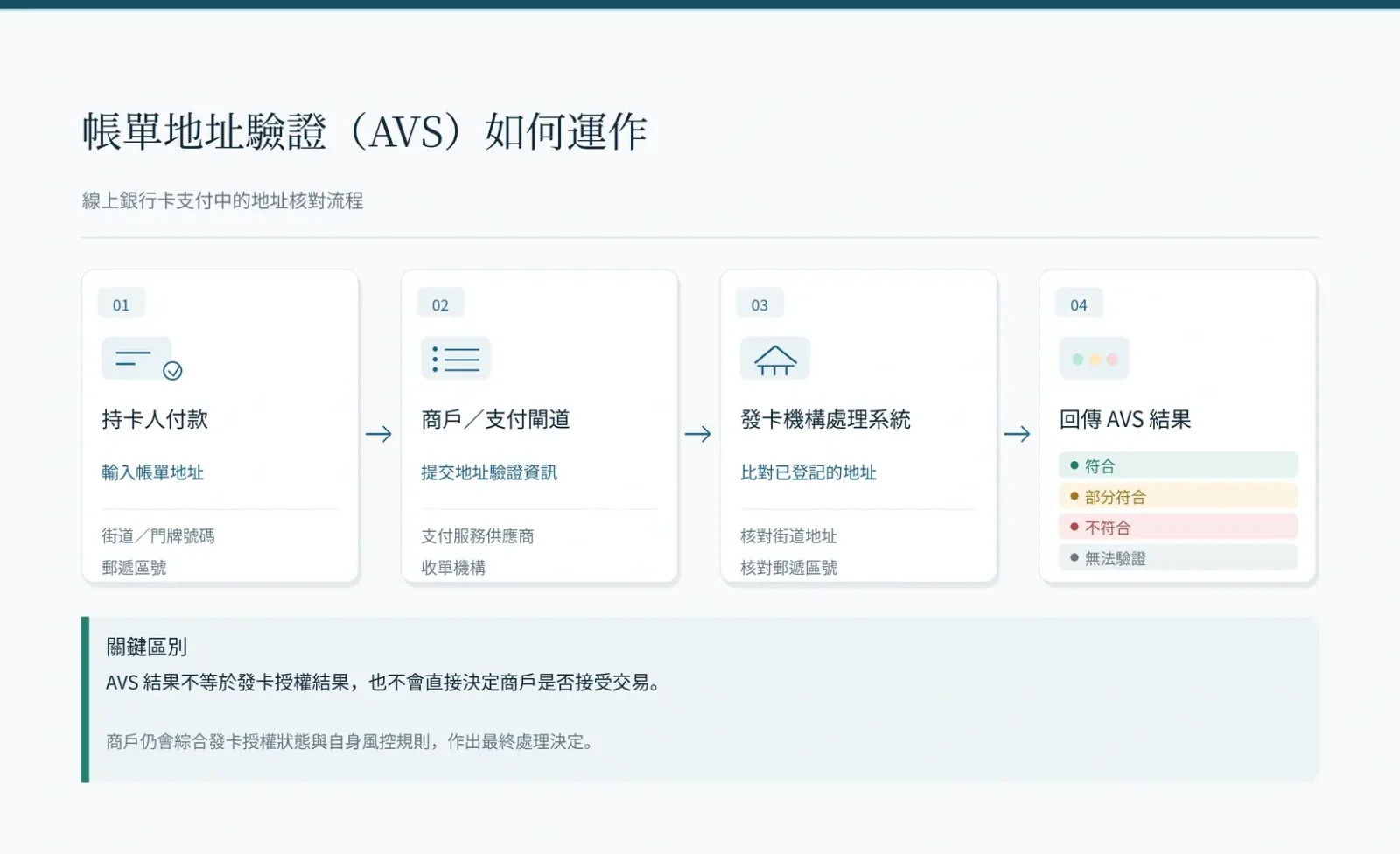Click the 發卡機構處理系統 card title
1400x854 pixels.
[x=825, y=419]
